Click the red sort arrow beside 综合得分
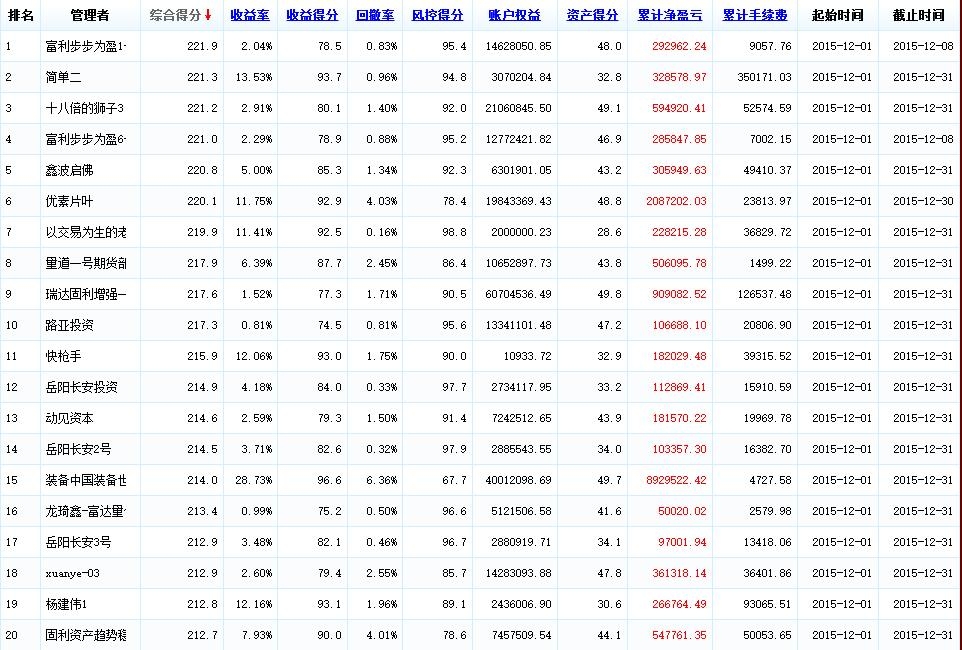 click(x=208, y=15)
